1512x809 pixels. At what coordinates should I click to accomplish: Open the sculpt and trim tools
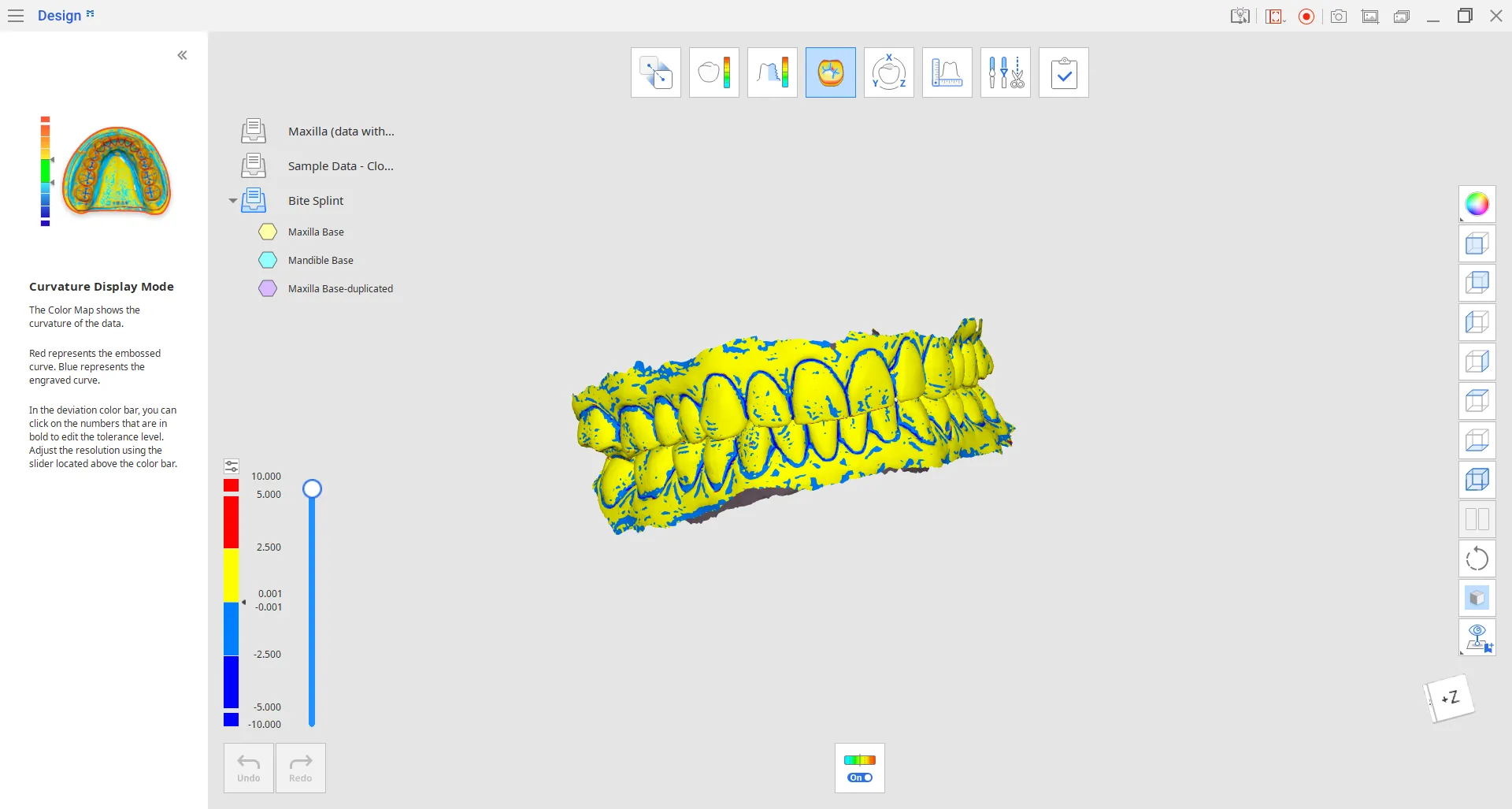1006,72
